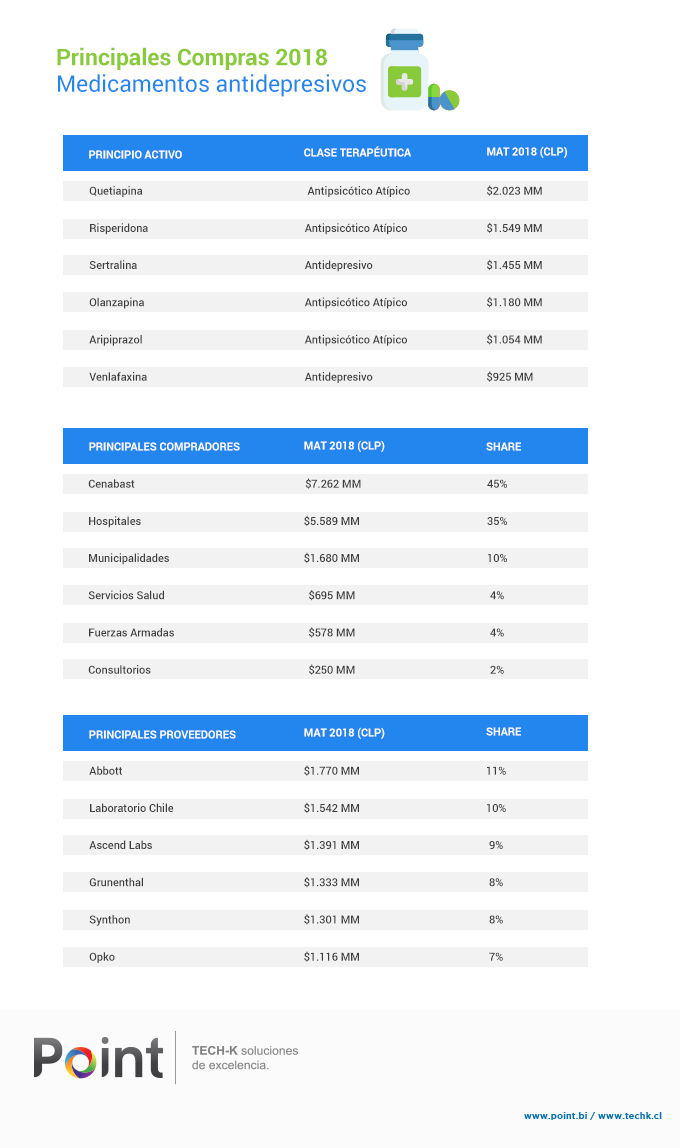Click the Opko row amount $1.116 MM

tap(332, 957)
